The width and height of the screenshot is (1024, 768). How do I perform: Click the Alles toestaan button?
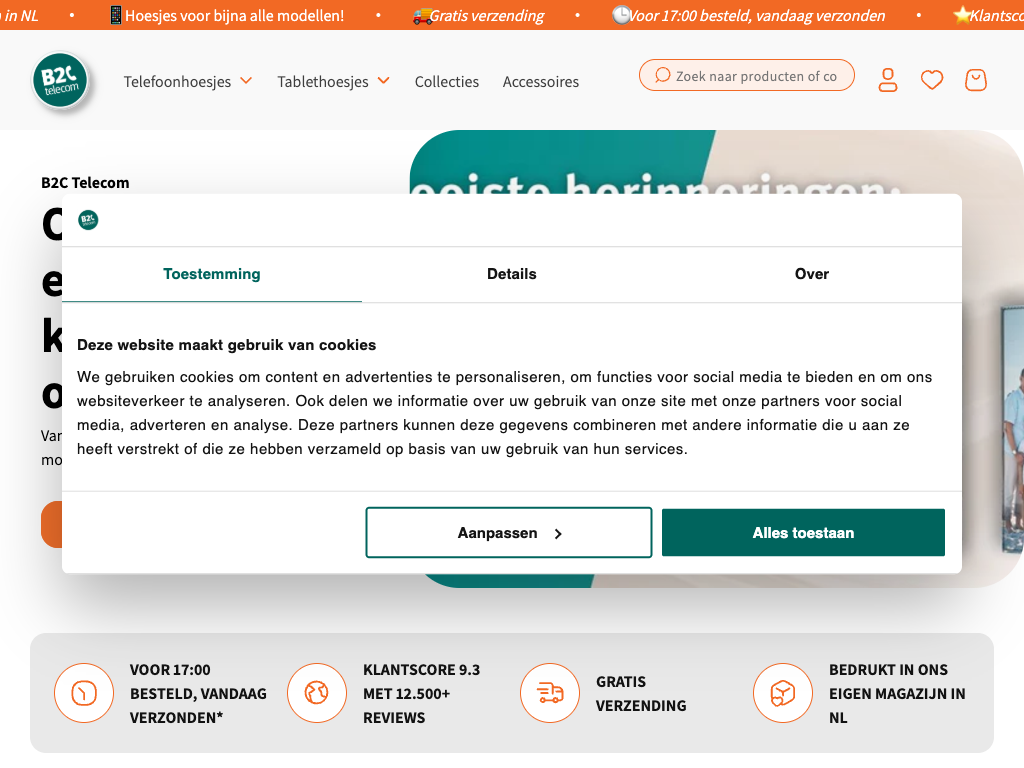[x=803, y=533]
